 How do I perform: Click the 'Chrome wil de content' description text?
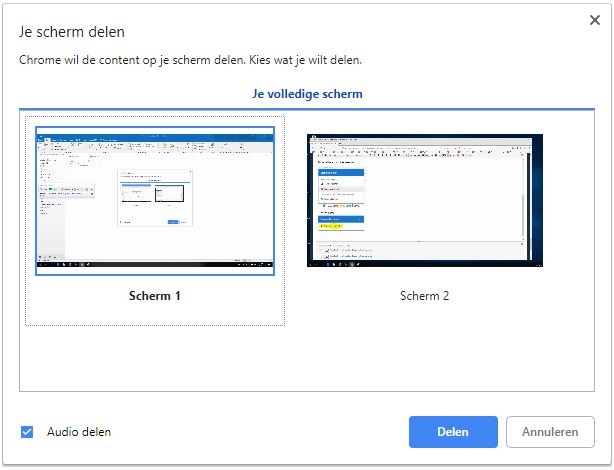(190, 60)
